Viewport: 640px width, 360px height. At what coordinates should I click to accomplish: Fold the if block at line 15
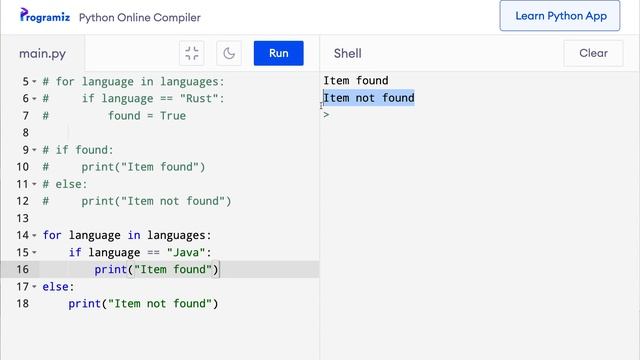tap(34, 253)
